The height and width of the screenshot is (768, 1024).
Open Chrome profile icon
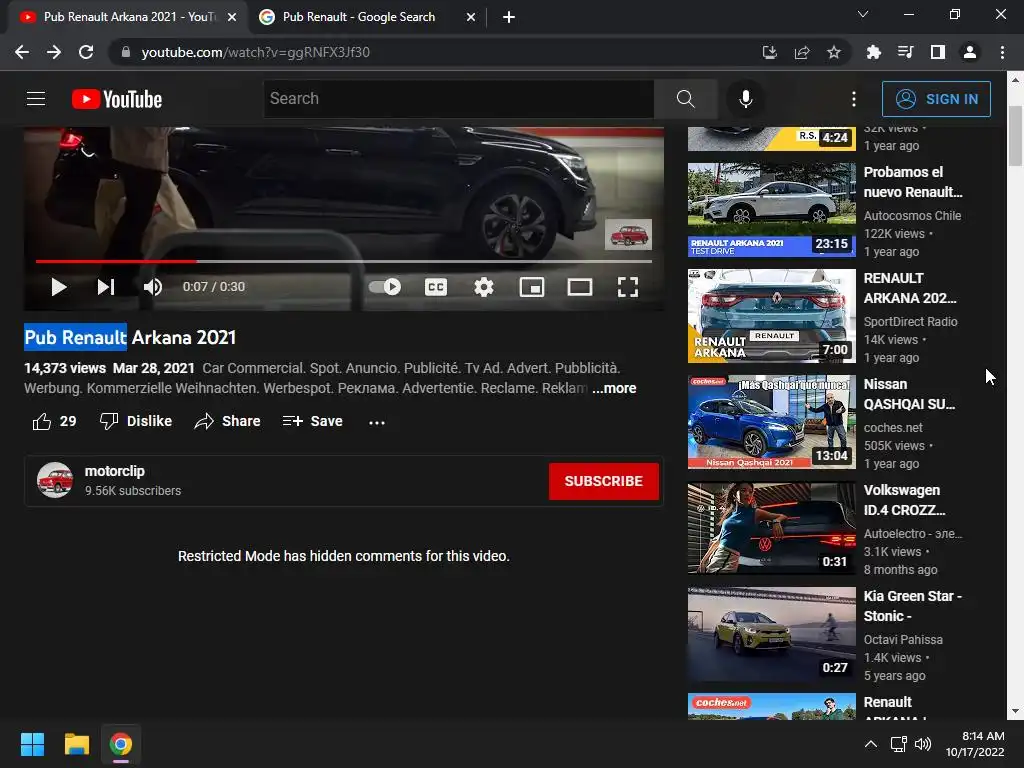970,52
